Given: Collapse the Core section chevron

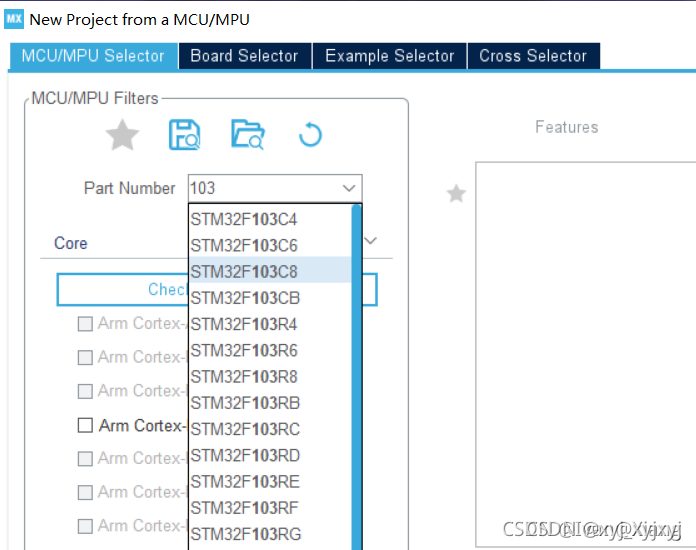Looking at the screenshot, I should (371, 241).
